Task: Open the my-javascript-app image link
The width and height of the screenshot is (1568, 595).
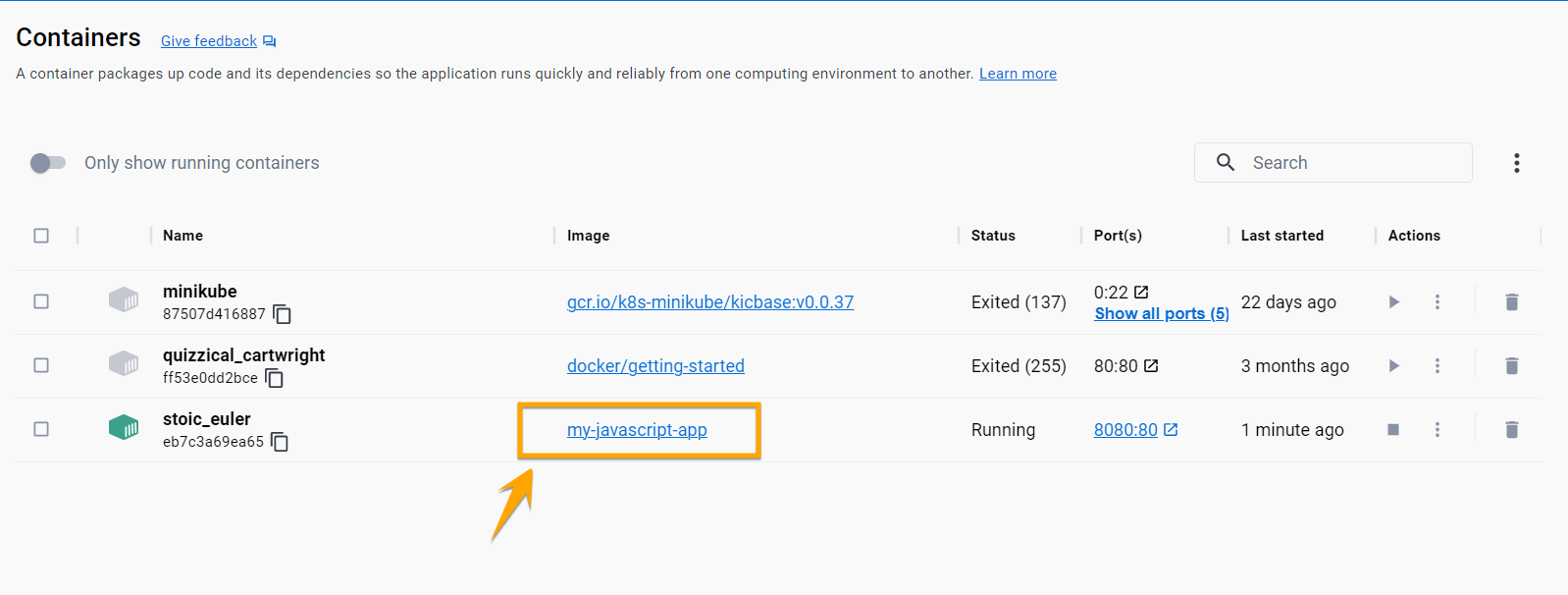Action: [x=637, y=430]
